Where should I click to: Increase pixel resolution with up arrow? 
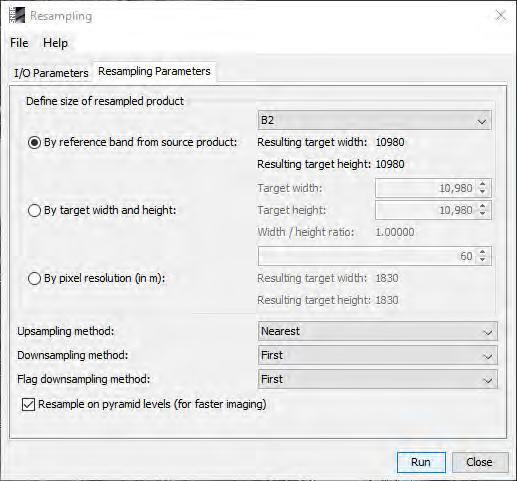(x=483, y=252)
